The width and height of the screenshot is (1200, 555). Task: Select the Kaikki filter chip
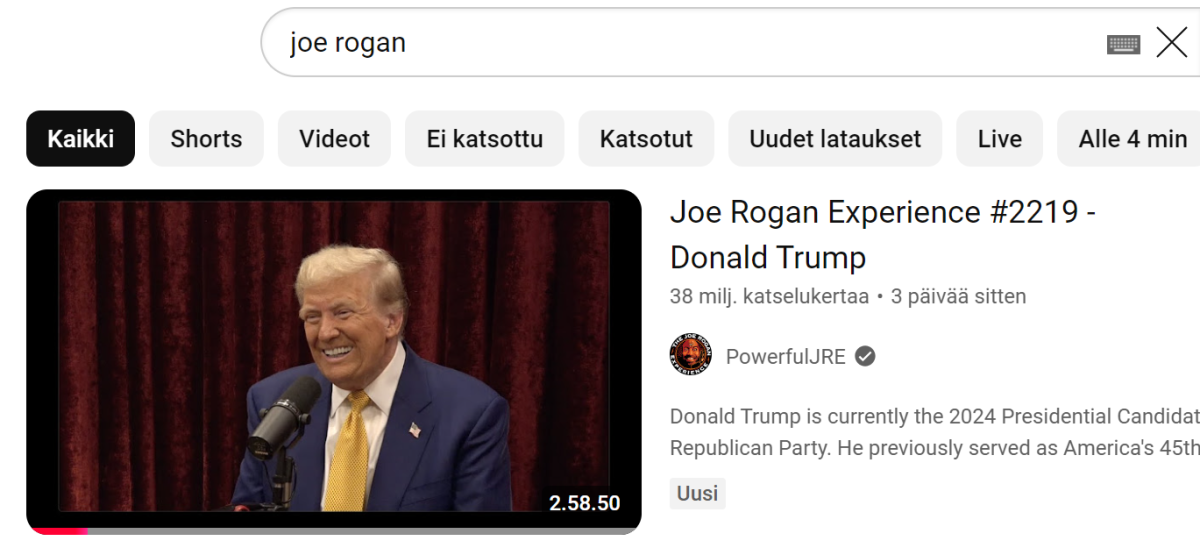pyautogui.click(x=80, y=138)
